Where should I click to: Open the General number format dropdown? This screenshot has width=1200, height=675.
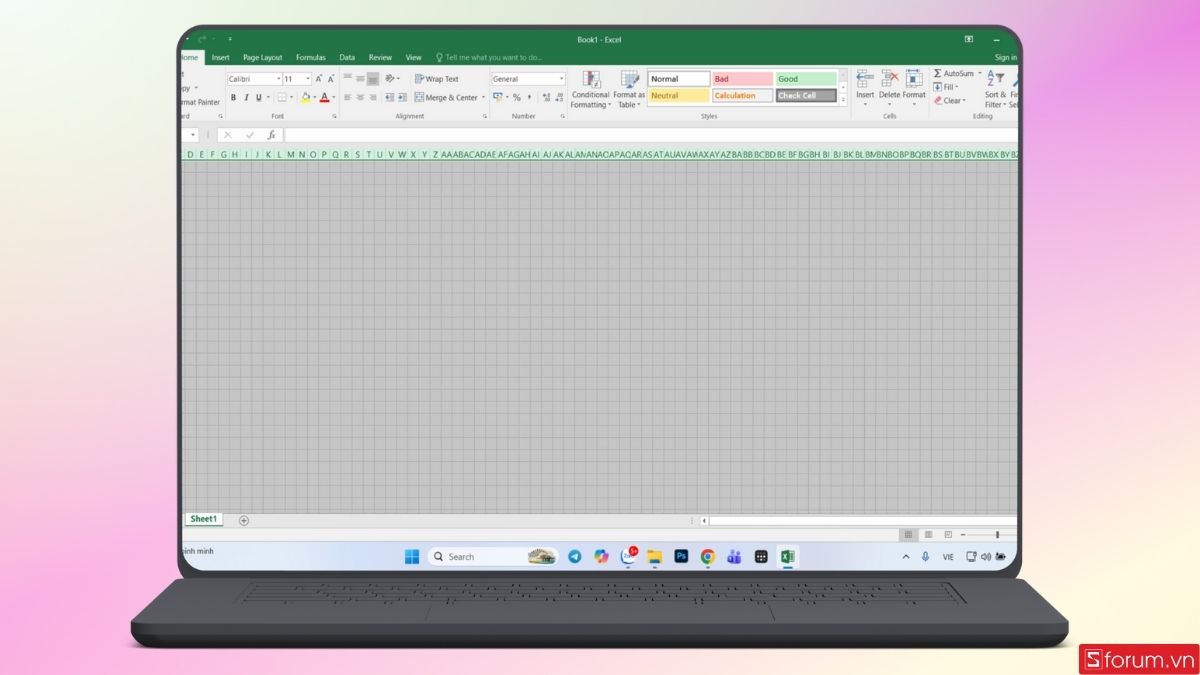562,79
